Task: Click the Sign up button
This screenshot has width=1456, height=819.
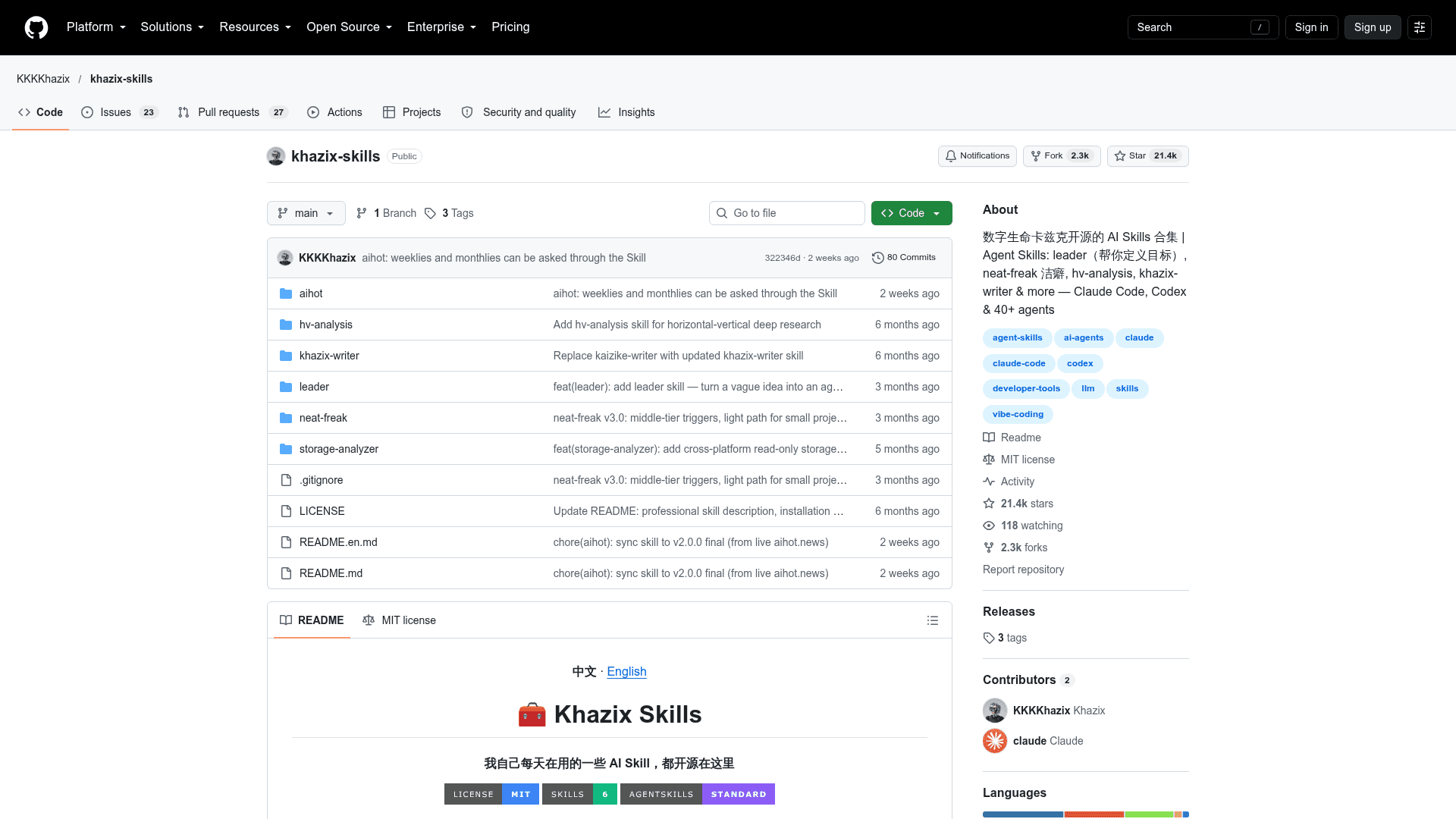Action: [x=1373, y=27]
